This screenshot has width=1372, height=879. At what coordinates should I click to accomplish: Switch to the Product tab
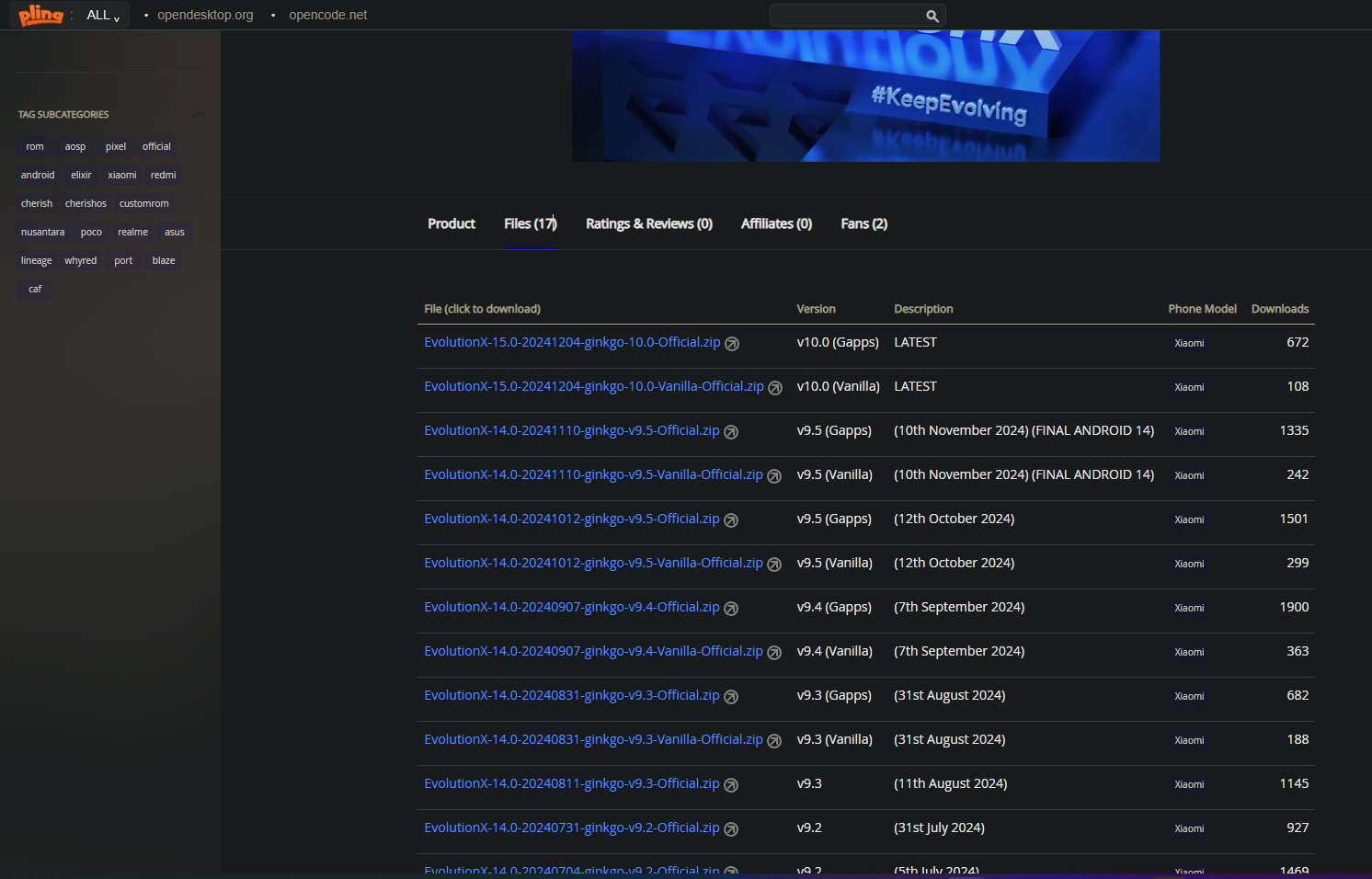pyautogui.click(x=452, y=223)
